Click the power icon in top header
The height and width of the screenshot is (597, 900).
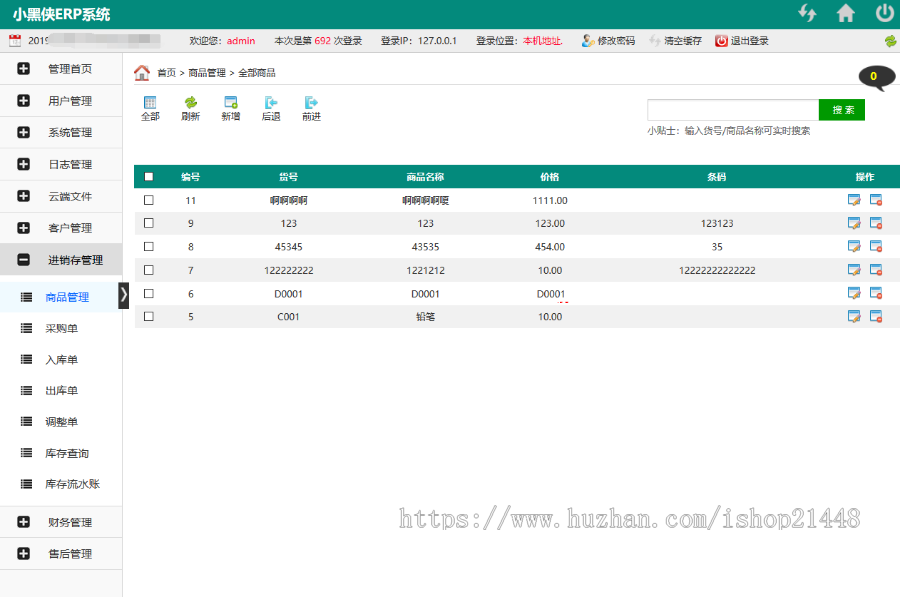click(885, 13)
